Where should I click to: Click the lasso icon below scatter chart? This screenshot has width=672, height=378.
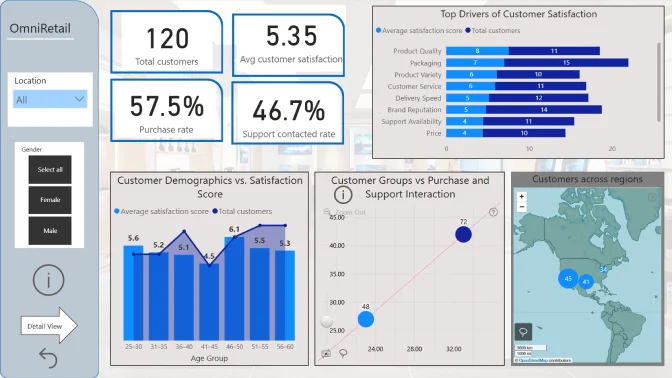[x=343, y=353]
